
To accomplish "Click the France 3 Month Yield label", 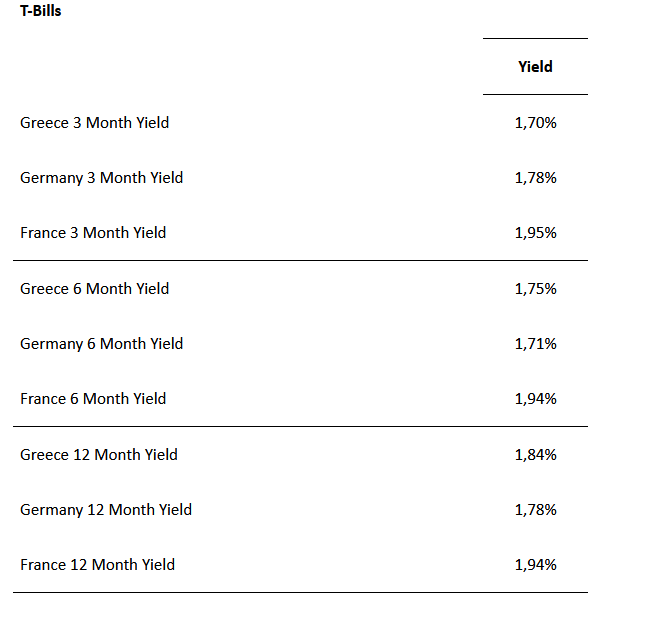I will pyautogui.click(x=93, y=233).
